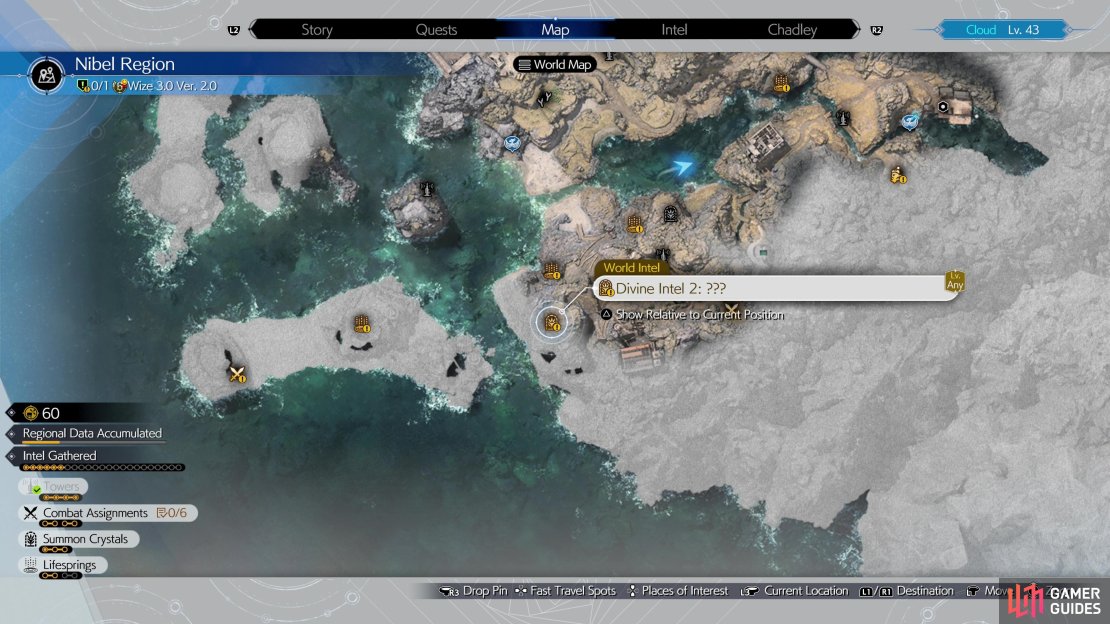Click the L2 previous-tab icon

tap(234, 30)
